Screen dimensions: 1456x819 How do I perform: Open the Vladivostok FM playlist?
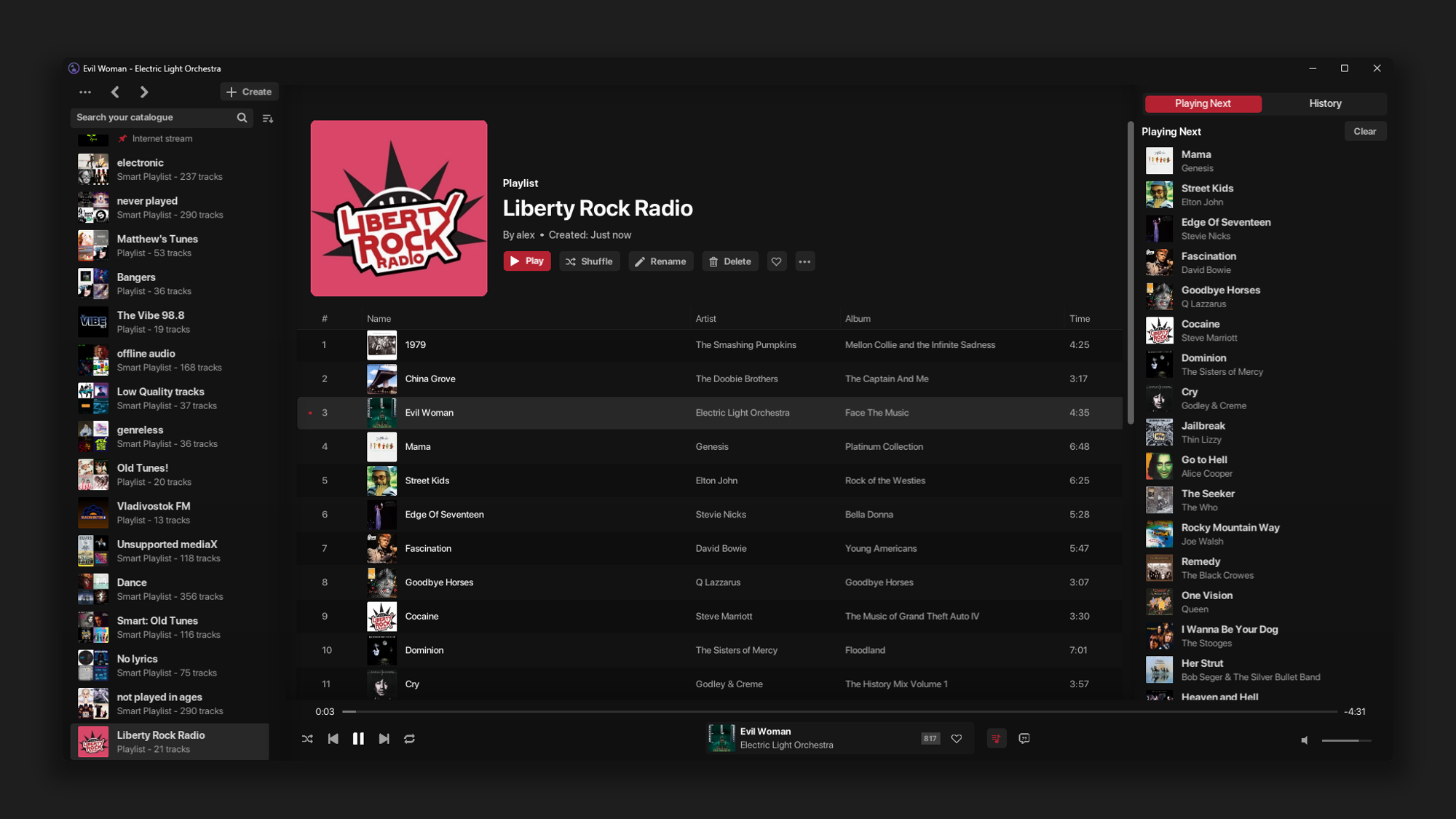[x=154, y=513]
